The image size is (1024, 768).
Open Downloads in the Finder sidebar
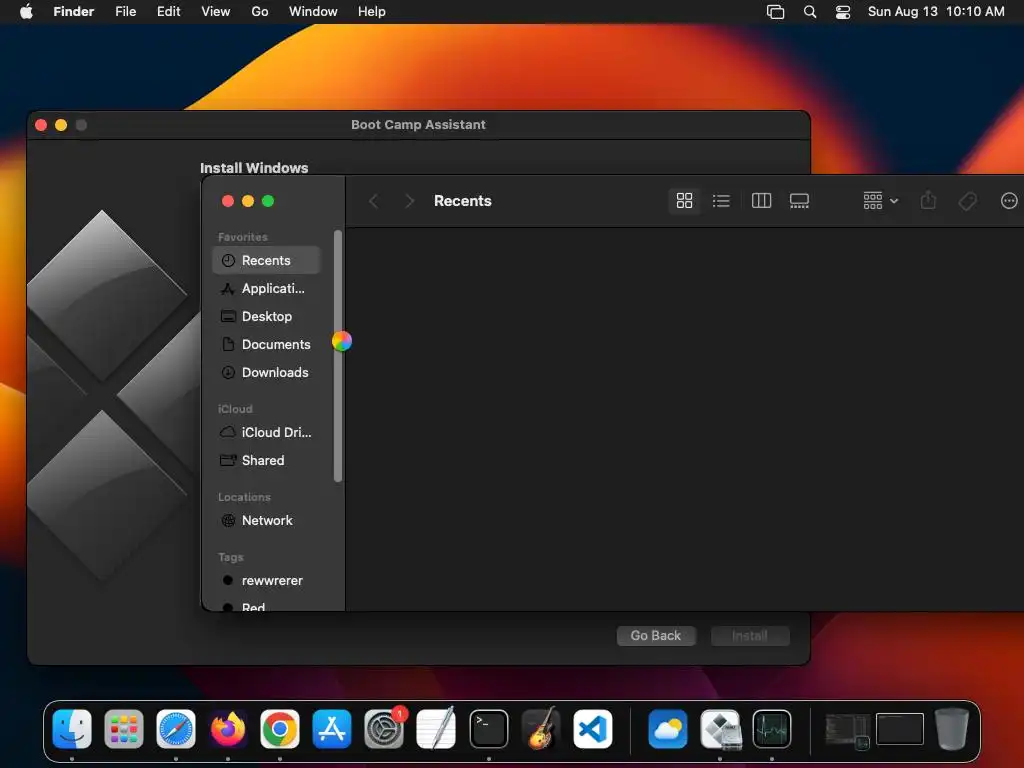click(266, 372)
